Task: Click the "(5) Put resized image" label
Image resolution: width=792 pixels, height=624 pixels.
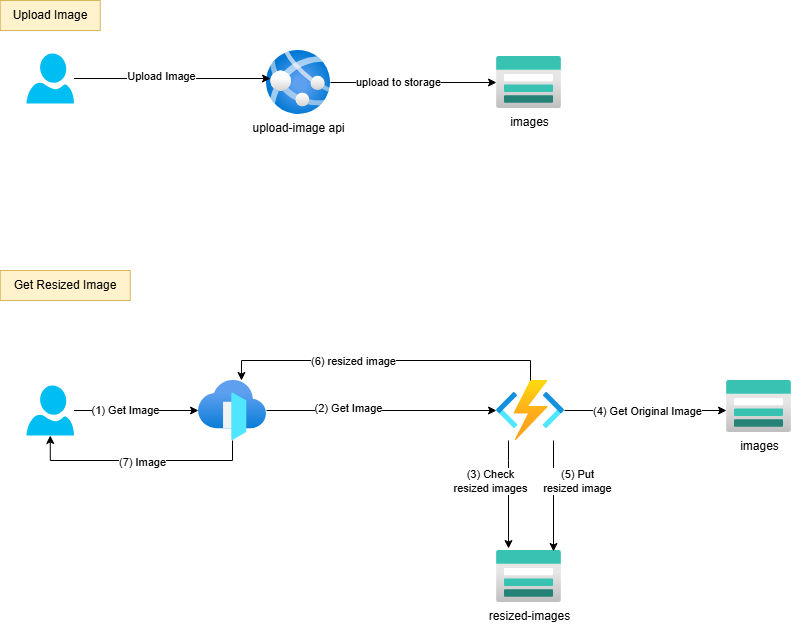Action: point(577,481)
